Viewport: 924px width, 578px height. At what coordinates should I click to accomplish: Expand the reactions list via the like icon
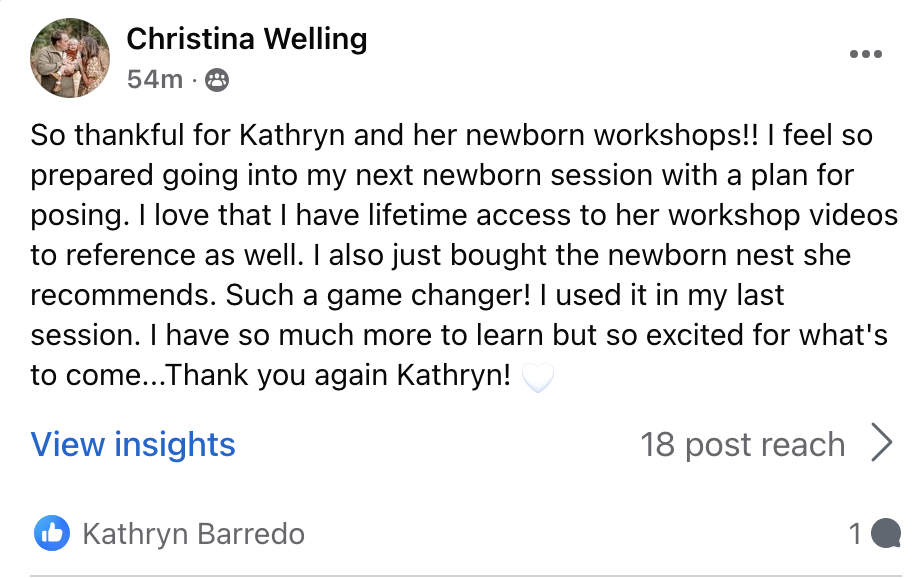pos(53,533)
